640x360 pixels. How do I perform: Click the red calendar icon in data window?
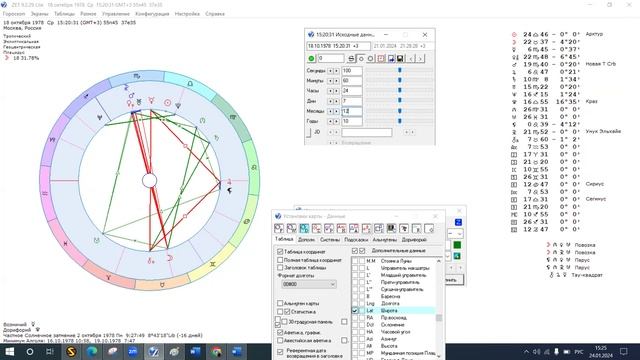381,58
